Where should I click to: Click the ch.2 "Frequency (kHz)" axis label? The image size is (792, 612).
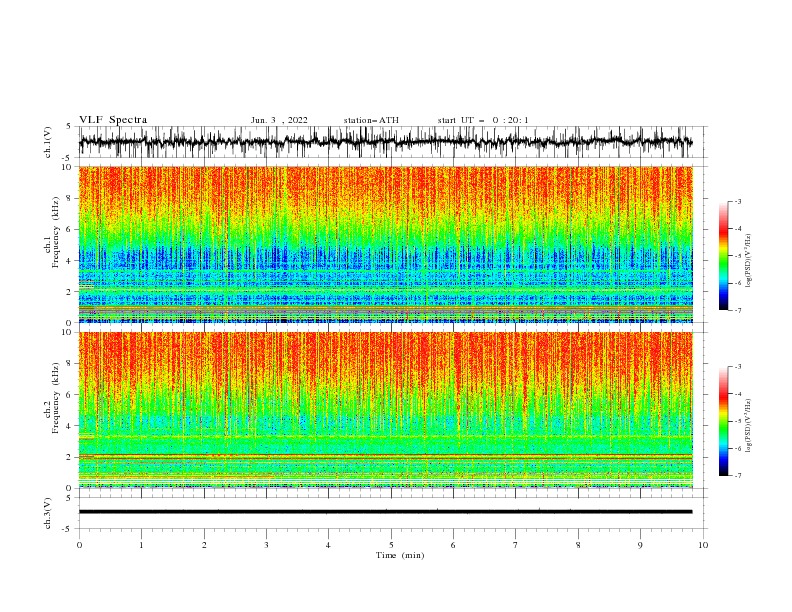click(x=55, y=398)
